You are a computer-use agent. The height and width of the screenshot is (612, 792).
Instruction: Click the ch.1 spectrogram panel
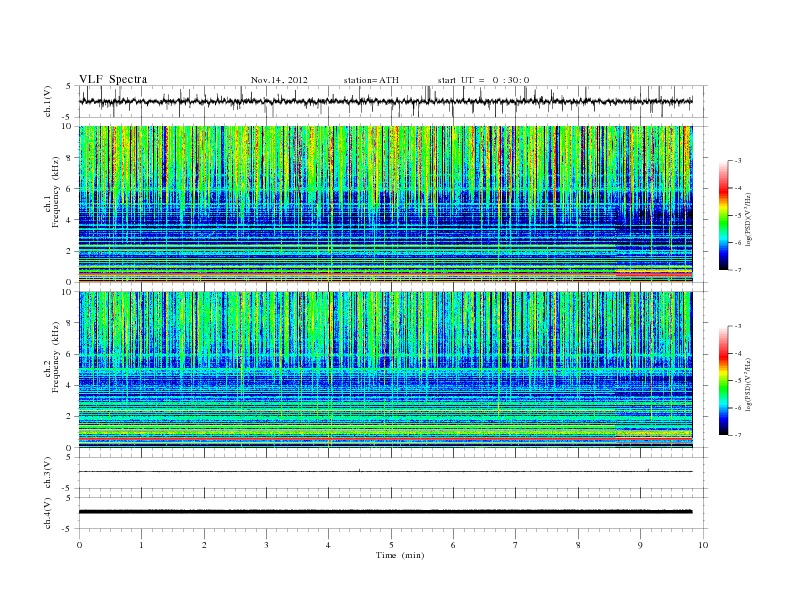(x=385, y=204)
